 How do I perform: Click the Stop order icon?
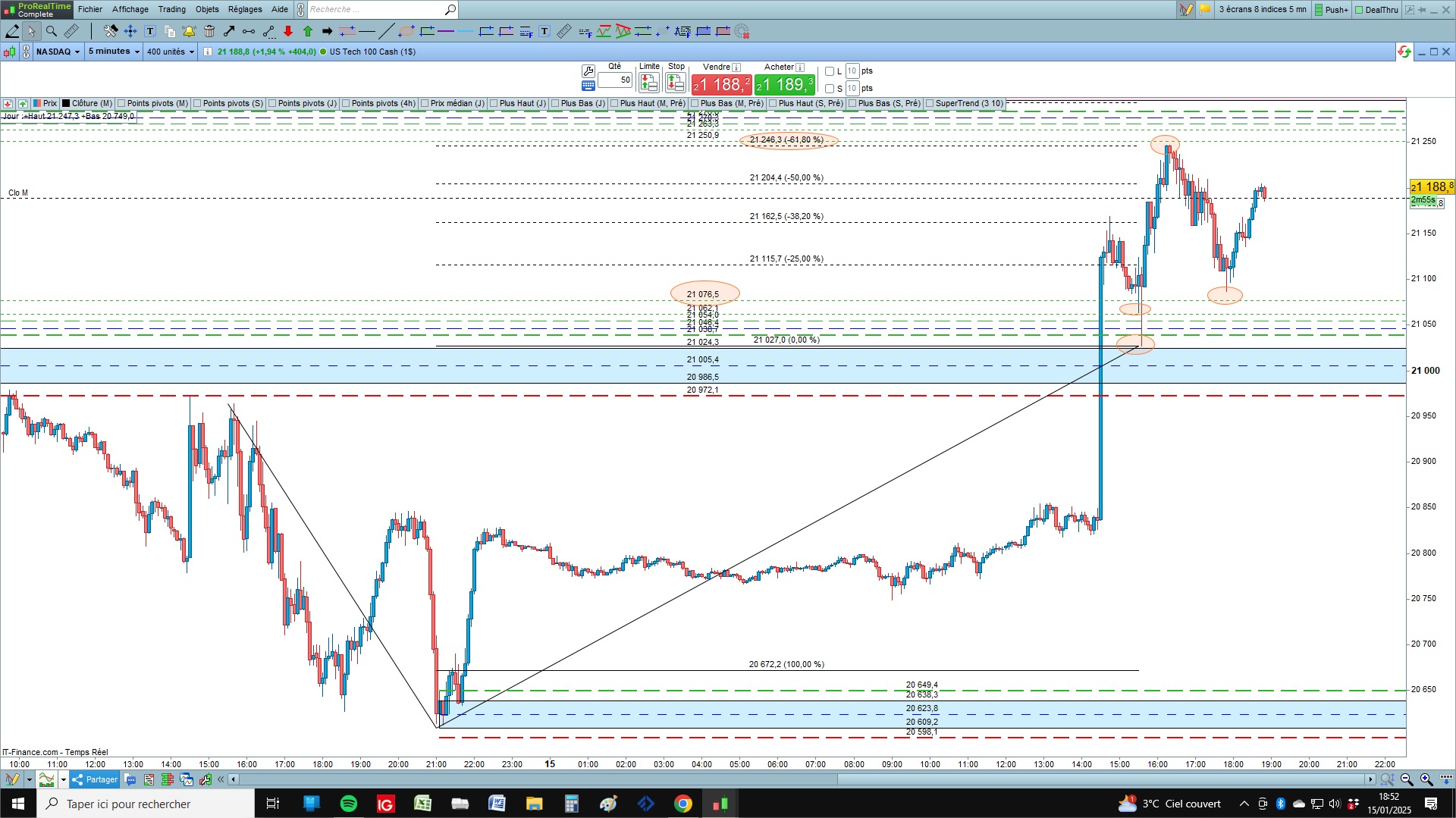(676, 83)
